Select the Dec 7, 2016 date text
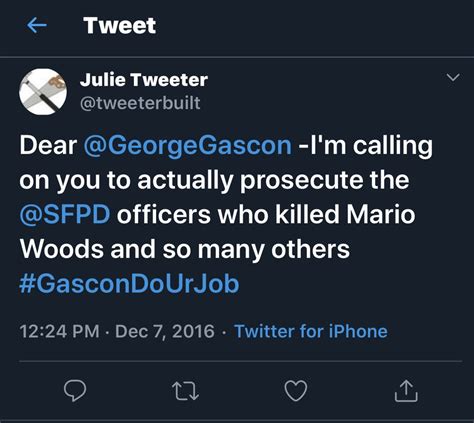The height and width of the screenshot is (423, 474). 165,332
